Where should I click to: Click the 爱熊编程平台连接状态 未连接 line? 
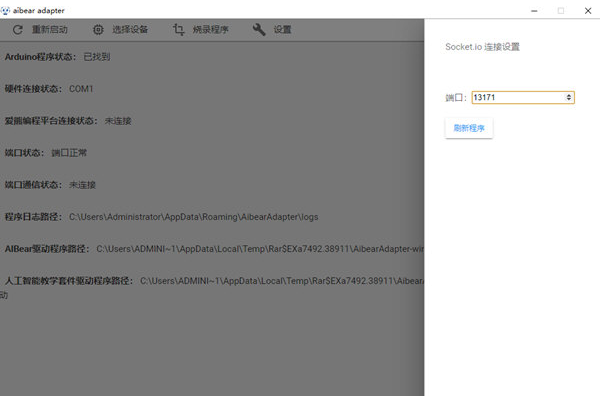68,121
